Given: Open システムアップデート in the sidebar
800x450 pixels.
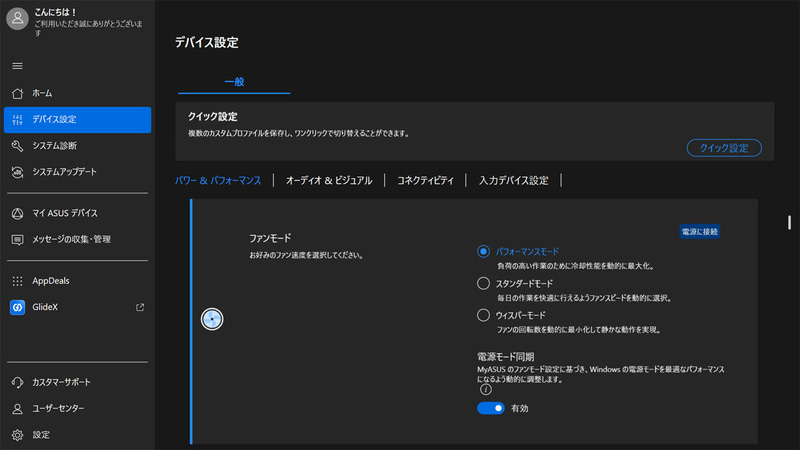Looking at the screenshot, I should [78, 172].
